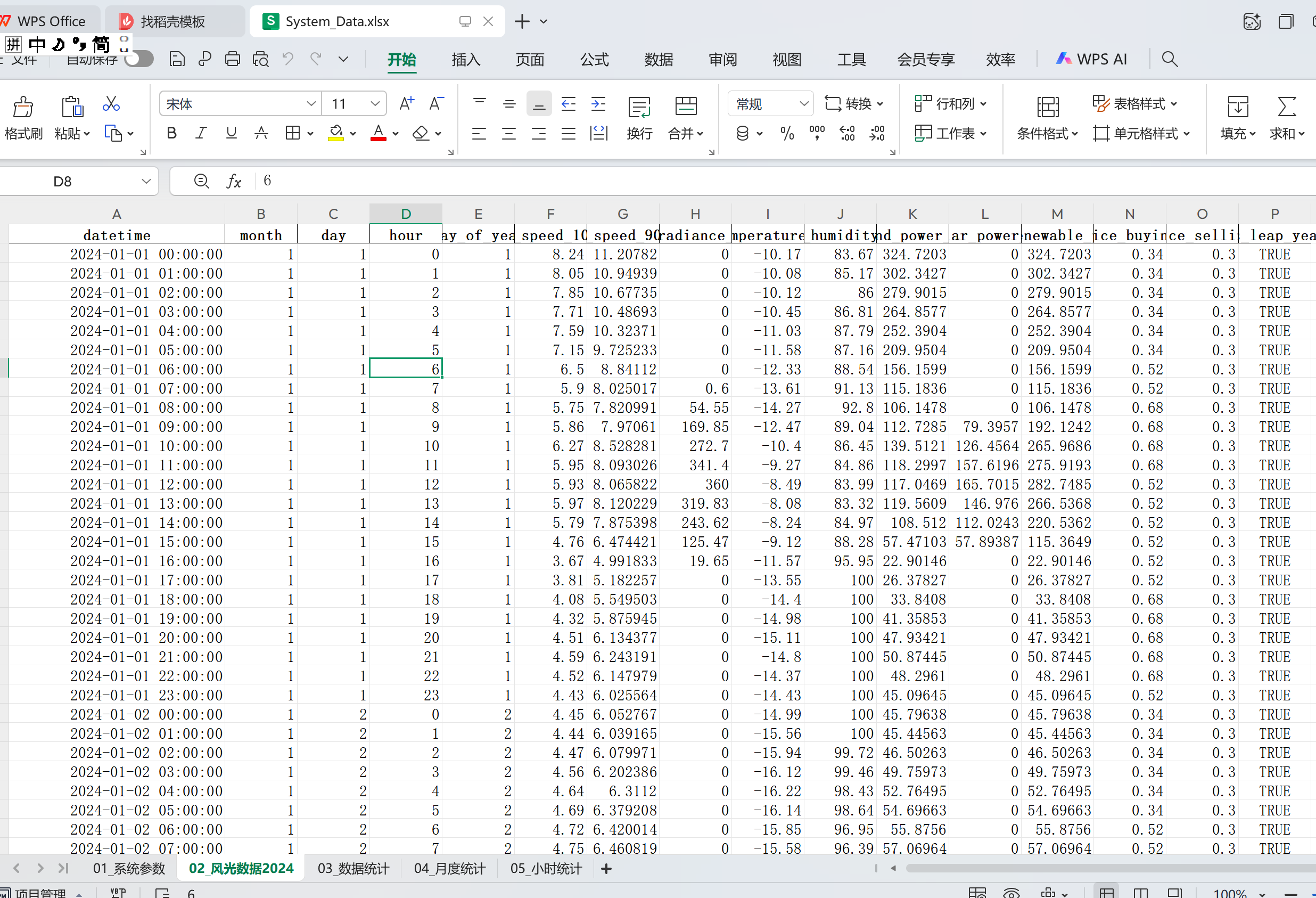Click the Insert Function fx icon
This screenshot has width=1316, height=898.
[x=233, y=181]
